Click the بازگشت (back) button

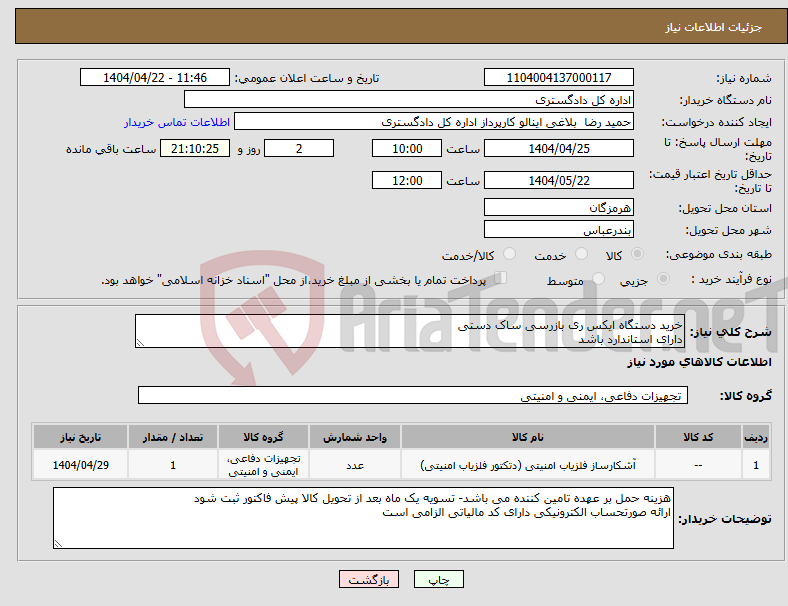[x=369, y=579]
